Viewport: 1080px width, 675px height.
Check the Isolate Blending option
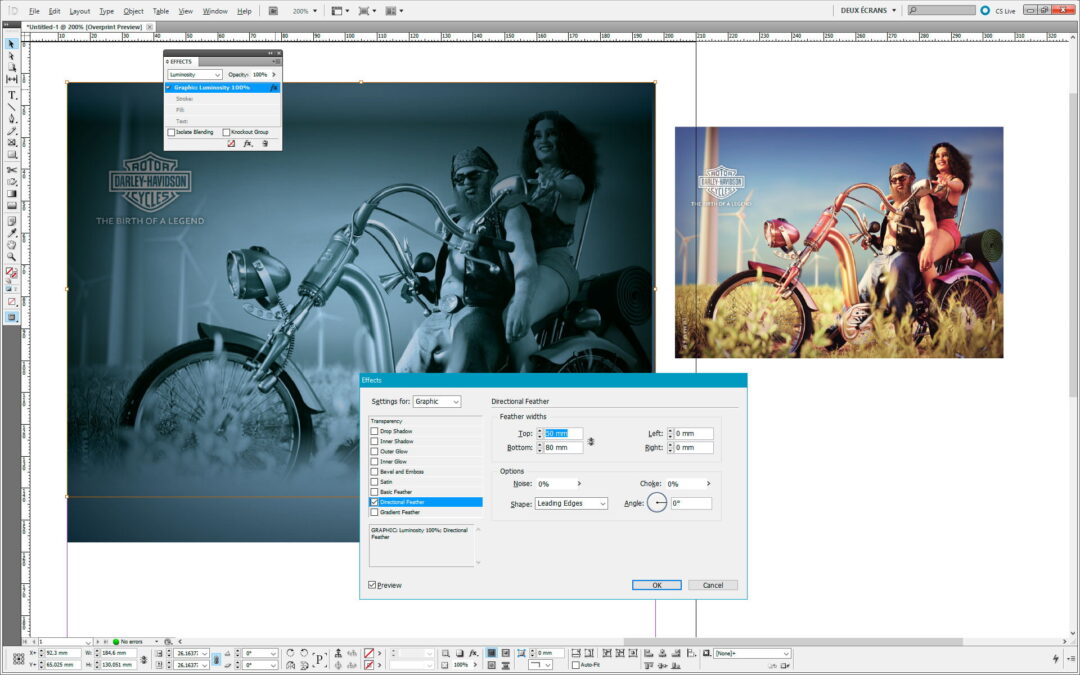click(x=171, y=132)
